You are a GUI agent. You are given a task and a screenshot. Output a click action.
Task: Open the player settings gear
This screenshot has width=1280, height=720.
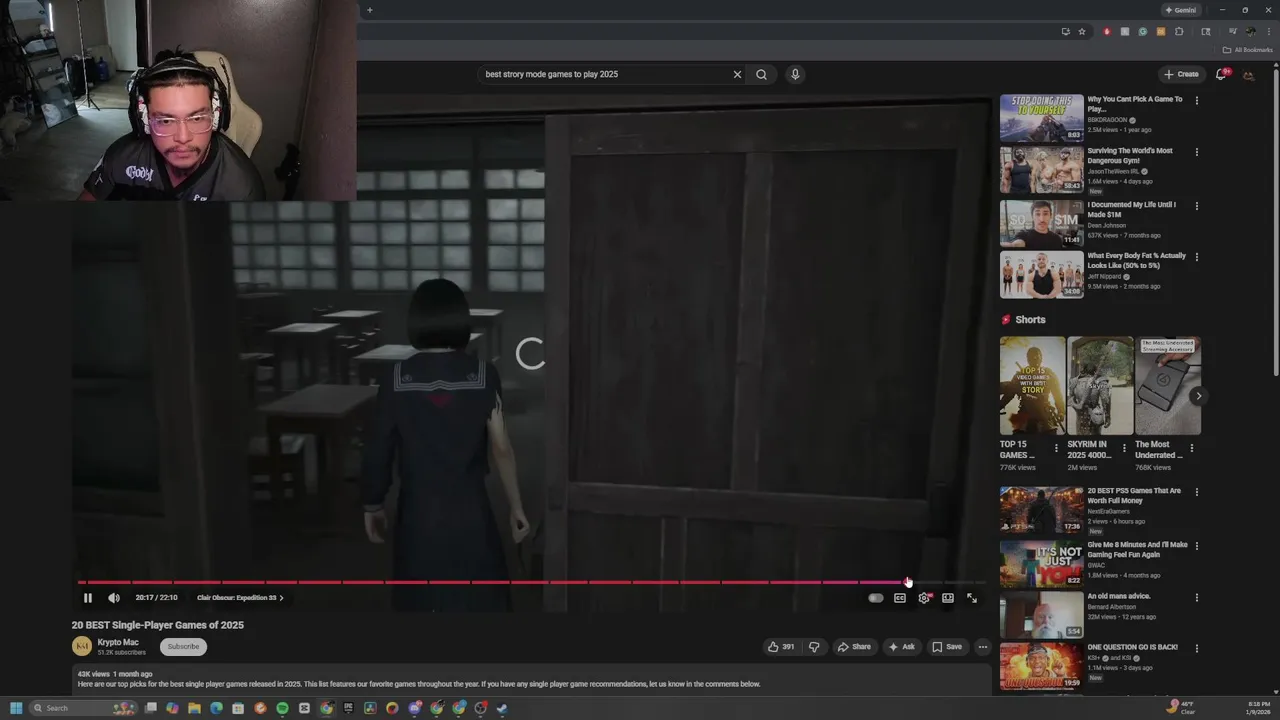click(x=924, y=598)
